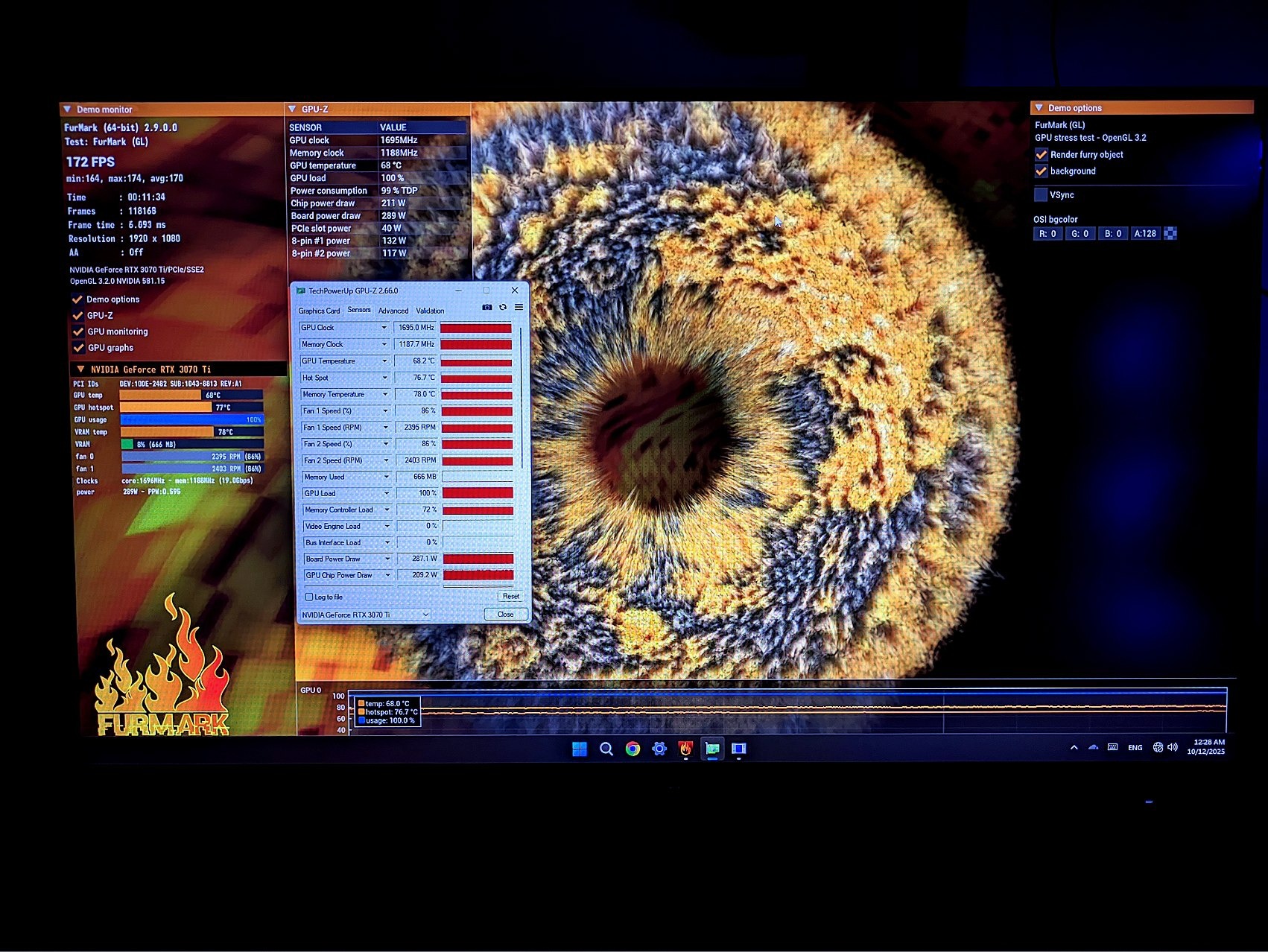This screenshot has width=1268, height=952.
Task: Uncheck Render furry object option
Action: pyautogui.click(x=1042, y=154)
